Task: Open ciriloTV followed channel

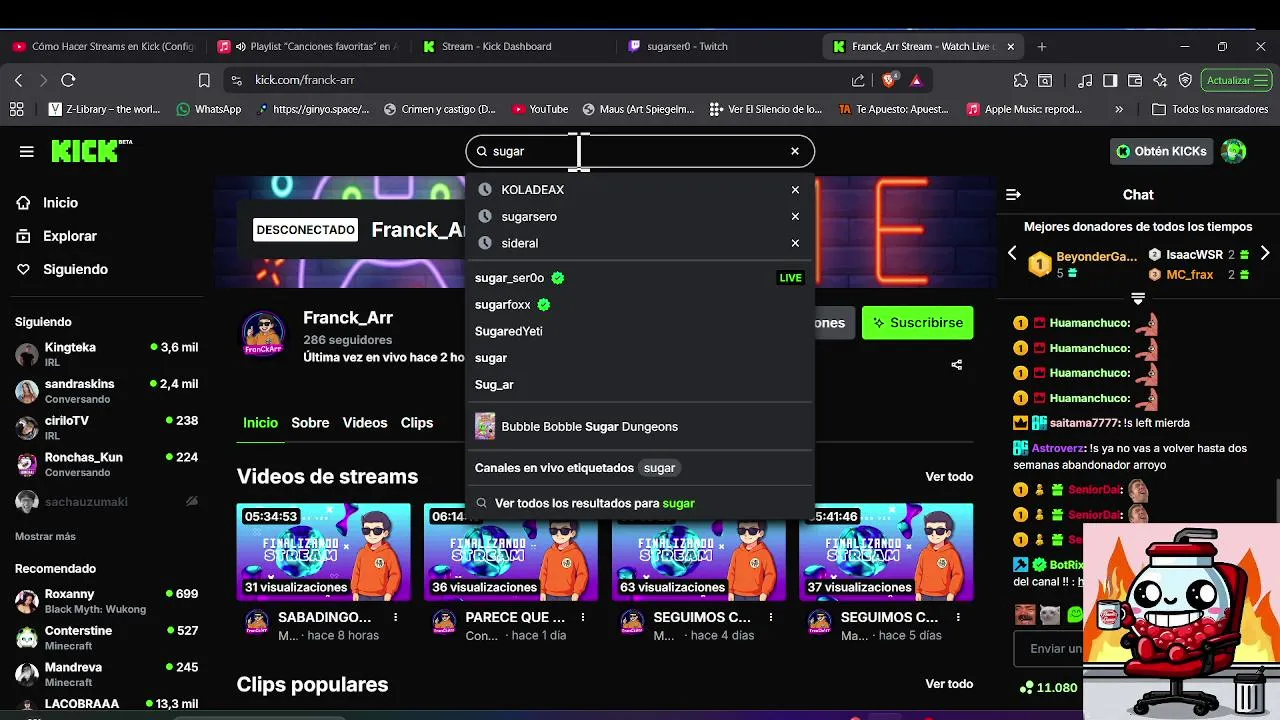Action: pos(106,427)
